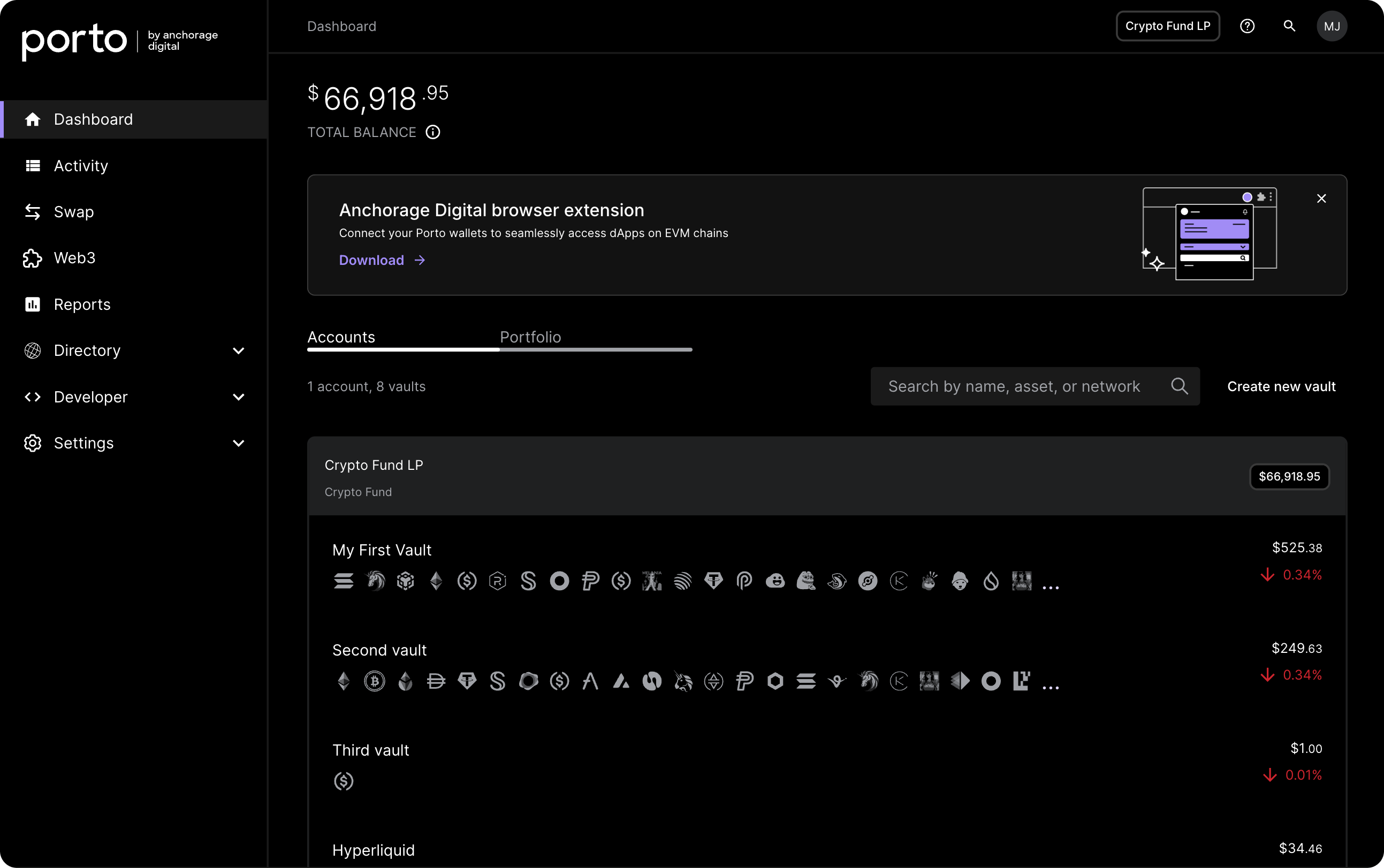
Task: Open the Hyperliquid vault
Action: point(373,850)
